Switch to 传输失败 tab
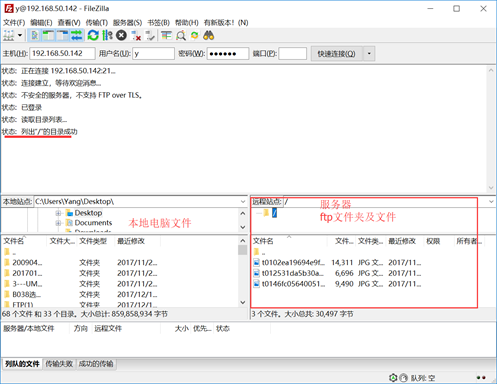The height and width of the screenshot is (384, 497). pyautogui.click(x=59, y=364)
